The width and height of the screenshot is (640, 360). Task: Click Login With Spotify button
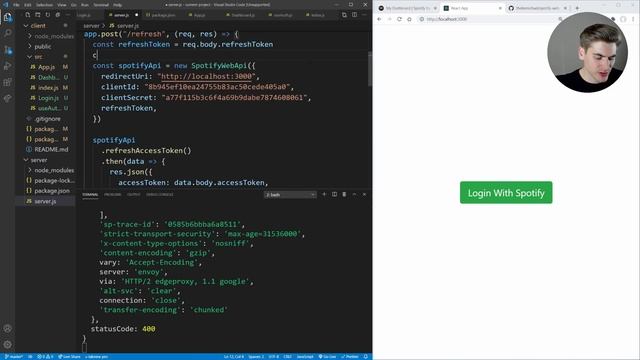pyautogui.click(x=506, y=193)
